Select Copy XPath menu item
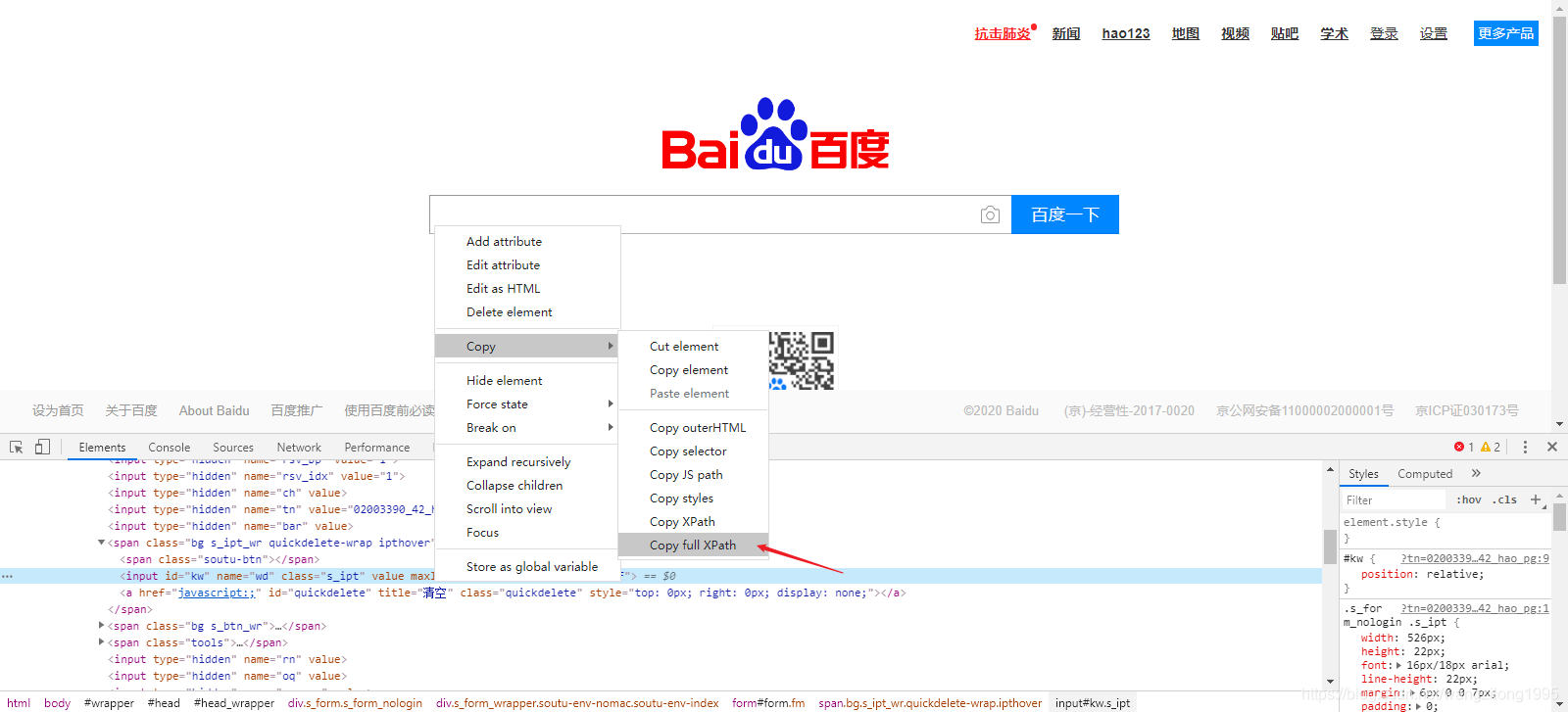1568x712 pixels. (693, 521)
